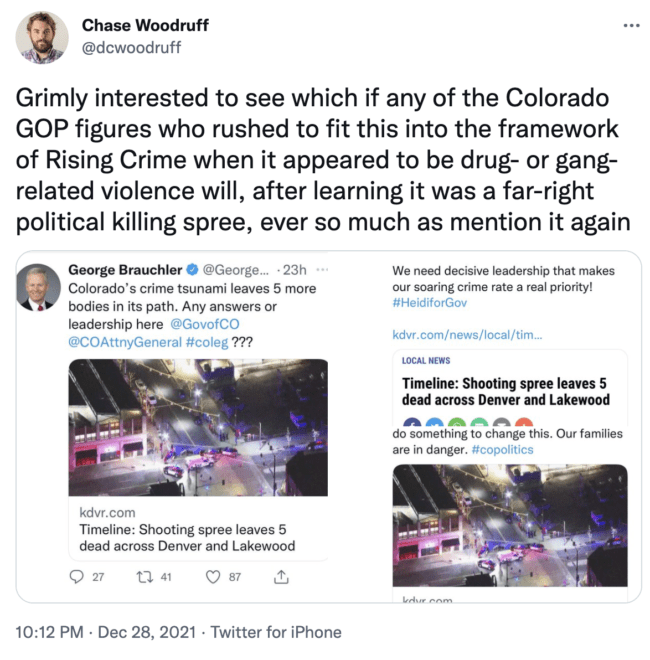Click George Brauchler's profile picture
650x660 pixels.
coord(38,287)
